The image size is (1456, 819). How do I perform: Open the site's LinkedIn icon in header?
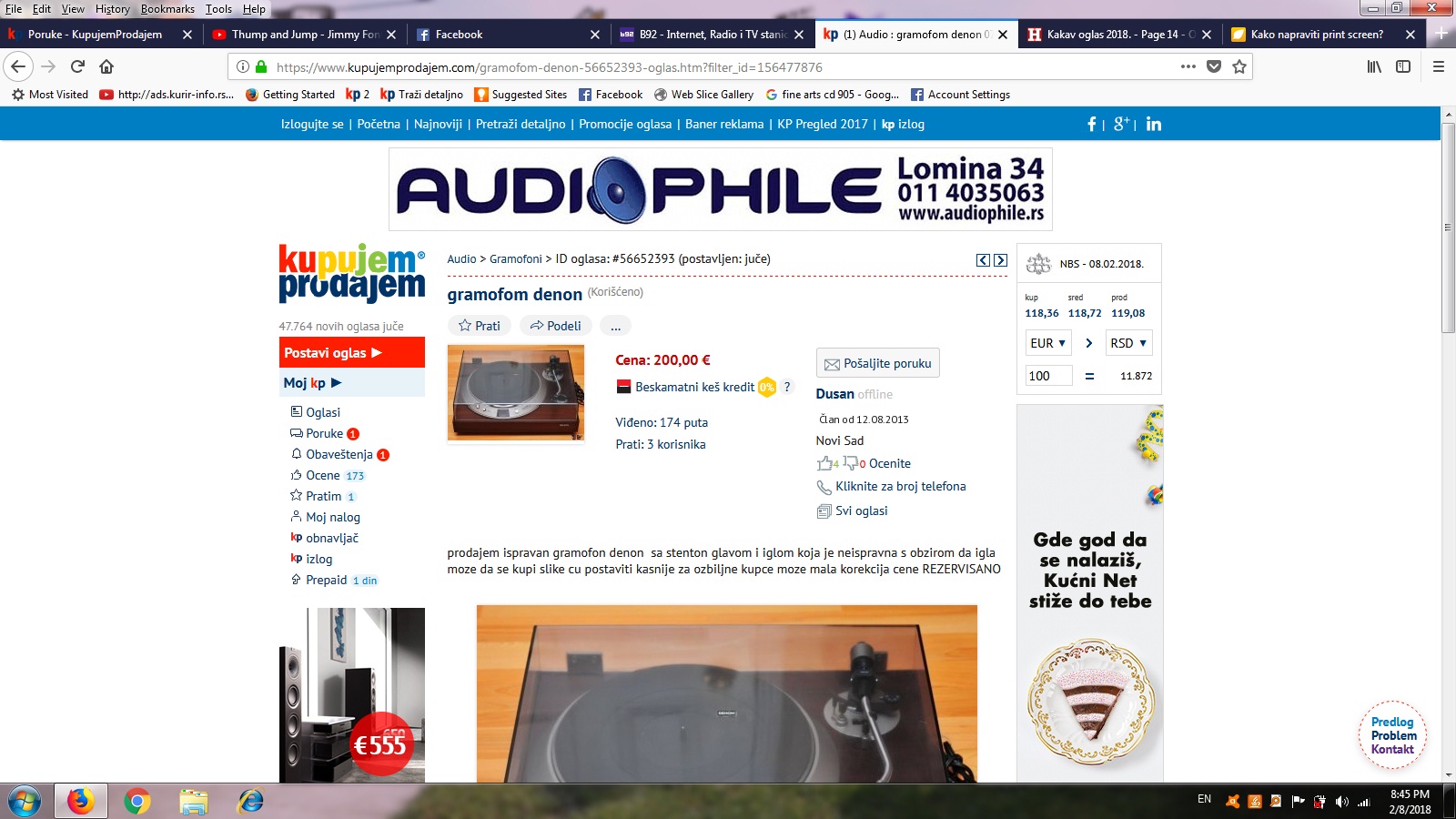[1154, 124]
